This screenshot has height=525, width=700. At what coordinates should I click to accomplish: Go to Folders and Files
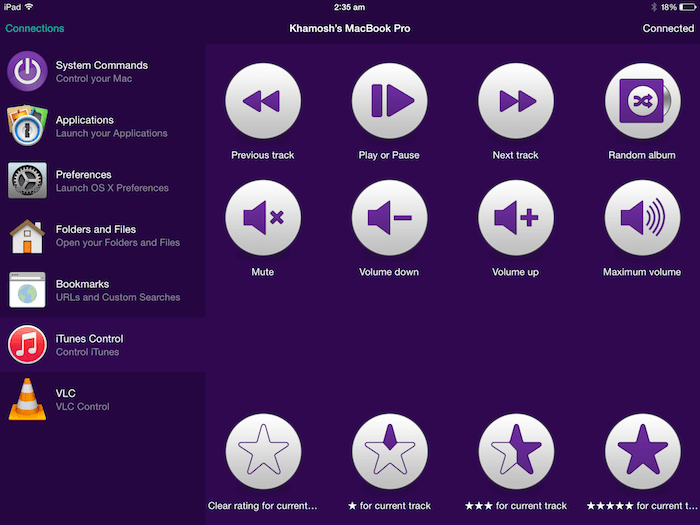click(x=102, y=236)
